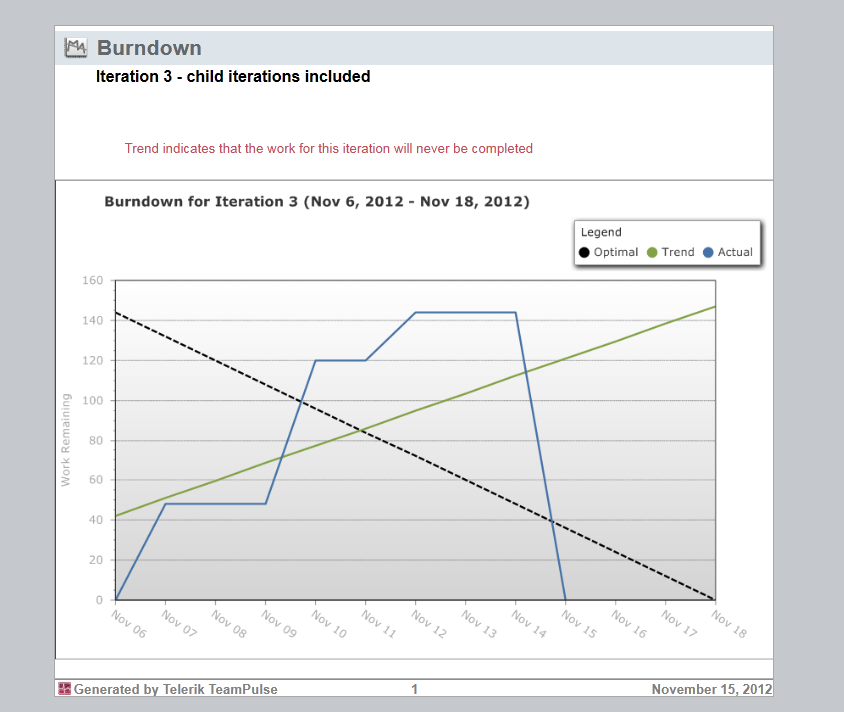Click the Nov 15 axis label
The width and height of the screenshot is (844, 712).
pyautogui.click(x=579, y=624)
